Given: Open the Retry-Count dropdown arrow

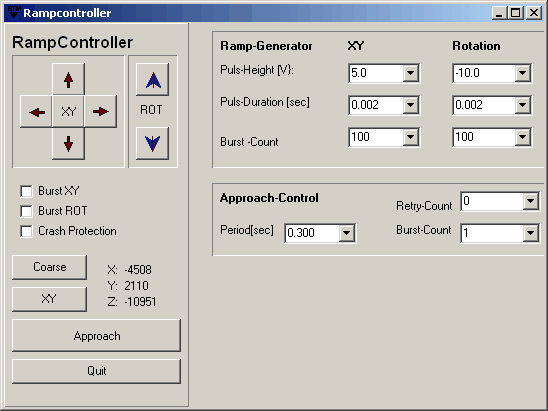Looking at the screenshot, I should [531, 201].
